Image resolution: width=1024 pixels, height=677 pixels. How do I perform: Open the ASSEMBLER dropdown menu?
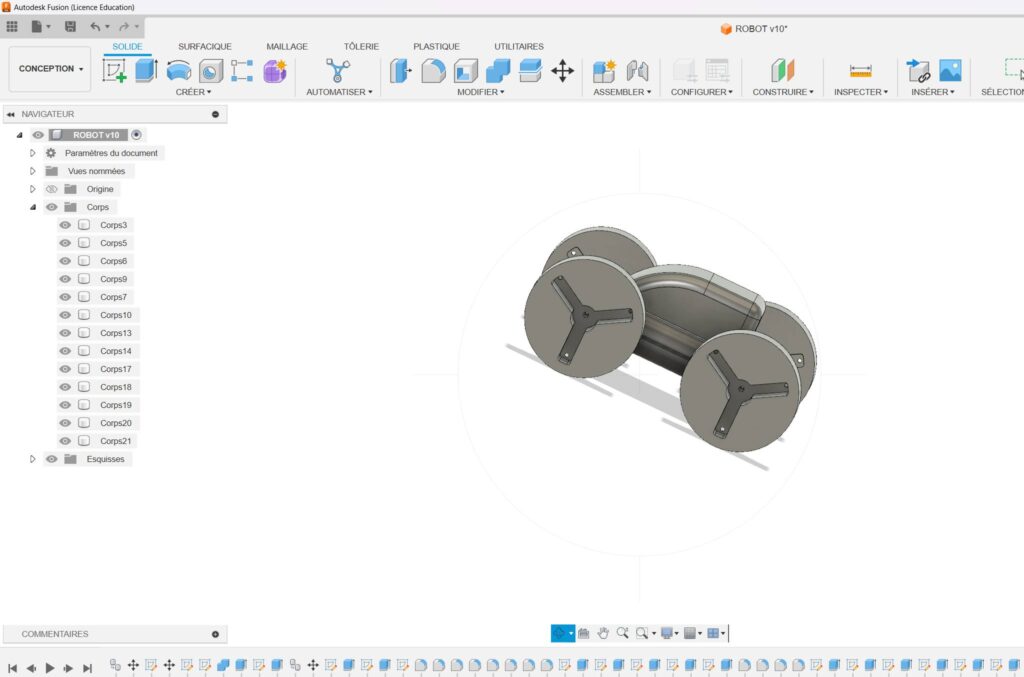tap(622, 92)
